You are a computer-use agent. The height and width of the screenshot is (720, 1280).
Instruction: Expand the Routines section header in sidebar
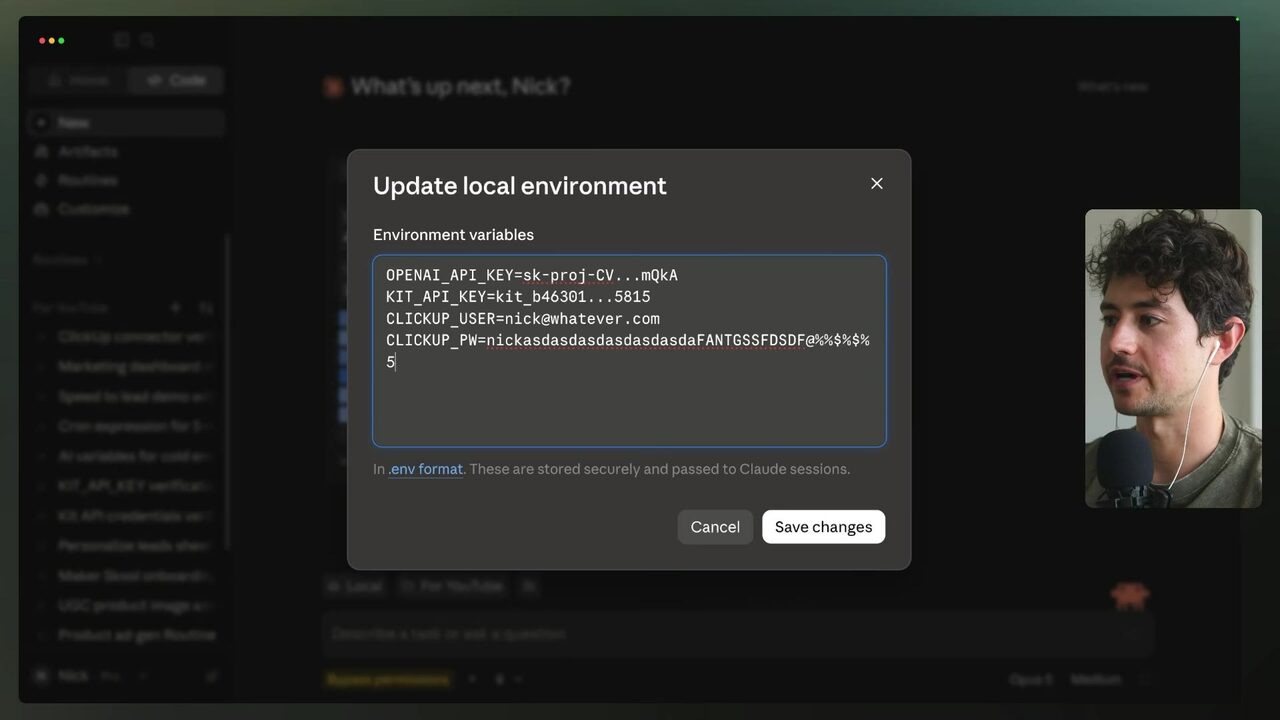(67, 260)
